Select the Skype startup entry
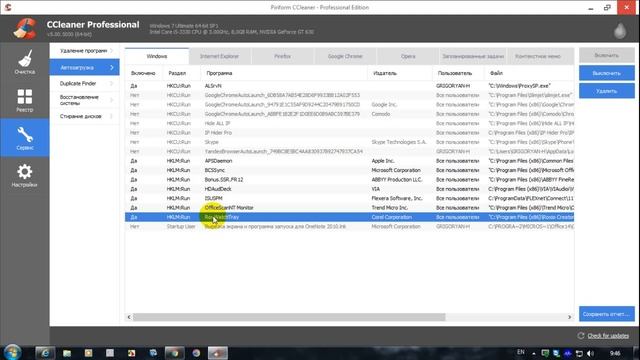Viewport: 640px width, 360px height. [349, 142]
